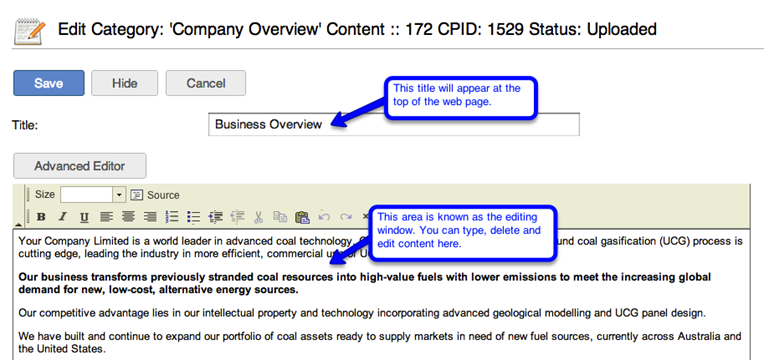
Task: Increase indent of the paragraph
Action: pos(215,217)
